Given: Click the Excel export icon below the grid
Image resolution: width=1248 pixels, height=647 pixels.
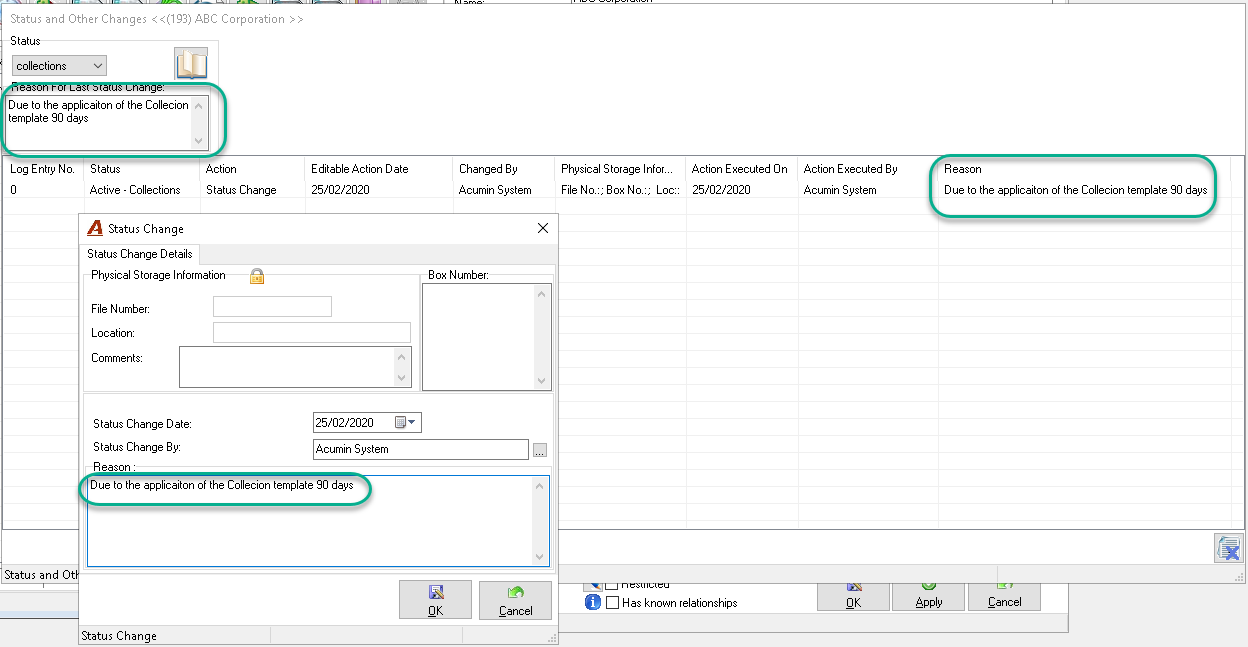Looking at the screenshot, I should pos(1228,548).
